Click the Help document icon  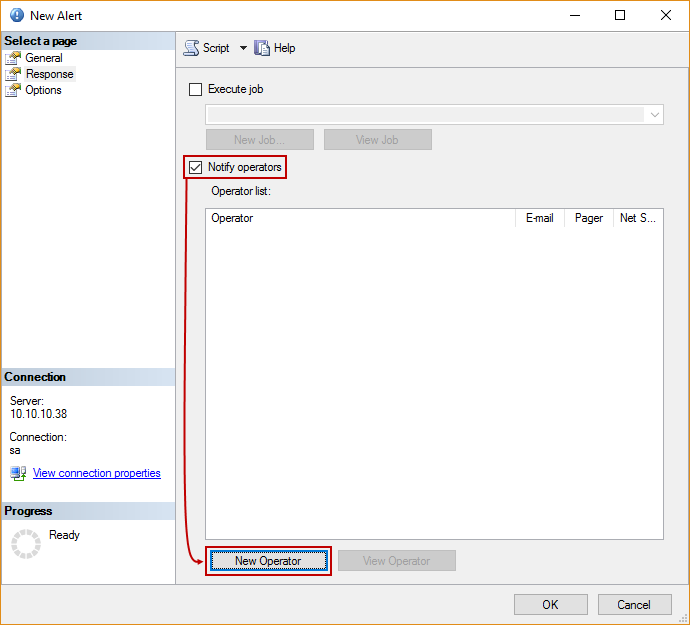click(262, 48)
